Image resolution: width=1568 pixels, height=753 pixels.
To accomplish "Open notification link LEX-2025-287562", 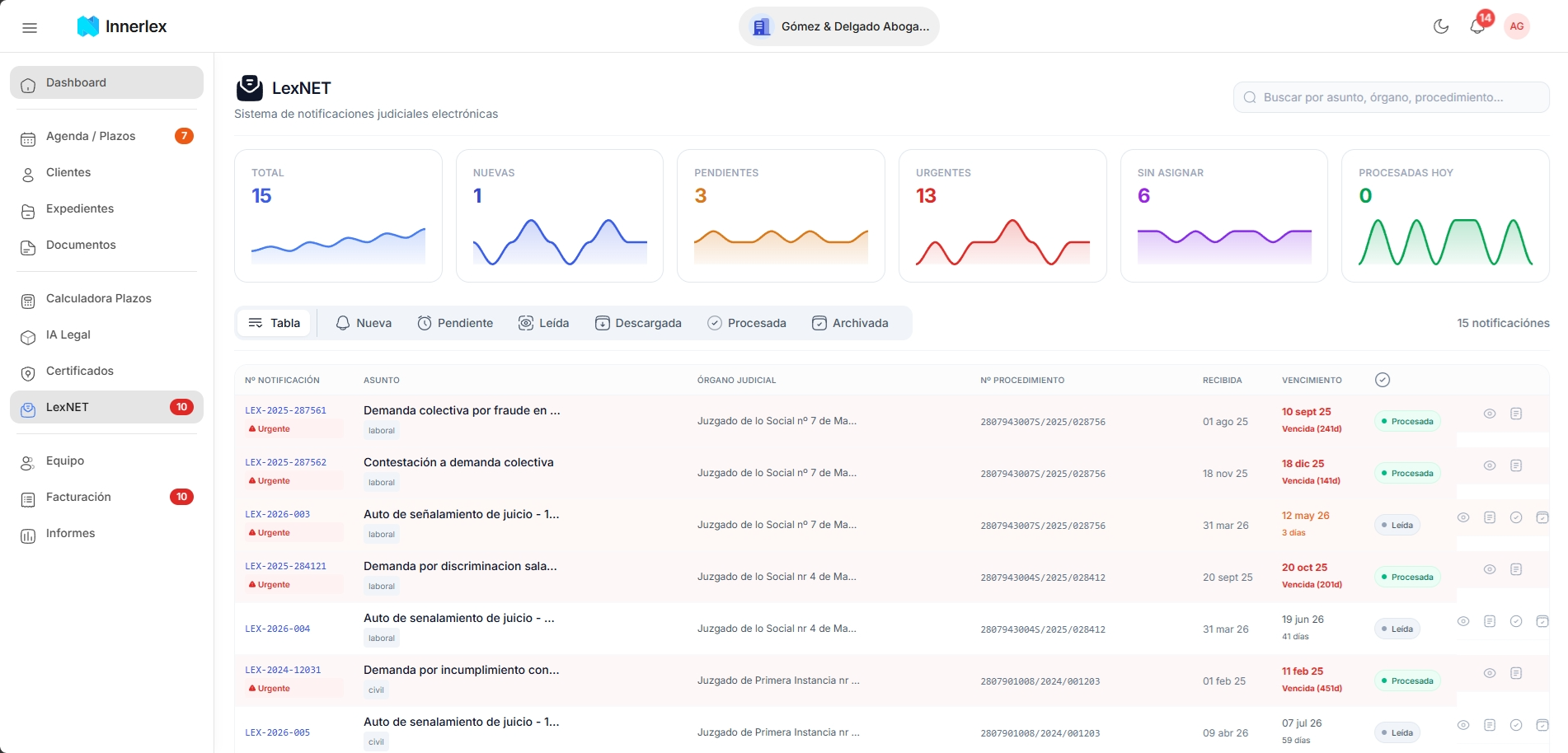I will [285, 462].
